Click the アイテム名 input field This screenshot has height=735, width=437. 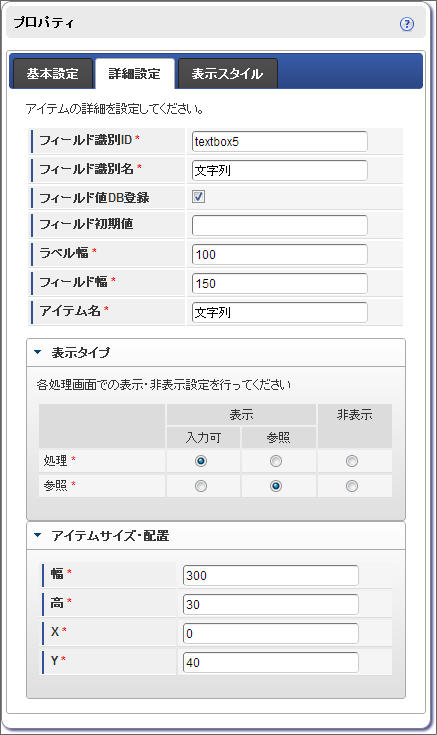(x=279, y=313)
